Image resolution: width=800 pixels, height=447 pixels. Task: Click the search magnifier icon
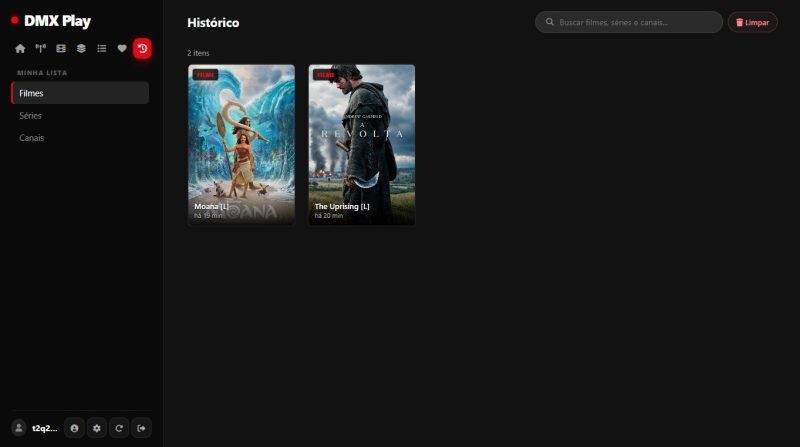tap(549, 22)
